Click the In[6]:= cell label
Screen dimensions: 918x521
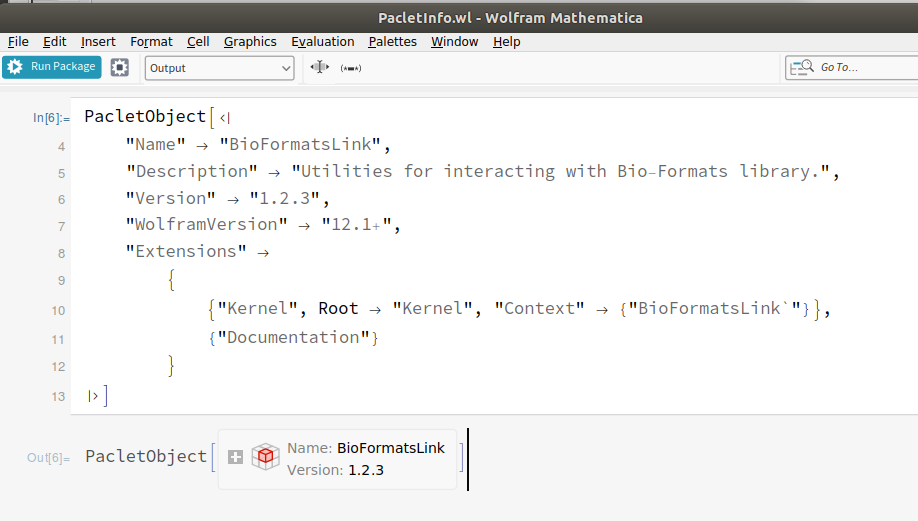(x=51, y=118)
